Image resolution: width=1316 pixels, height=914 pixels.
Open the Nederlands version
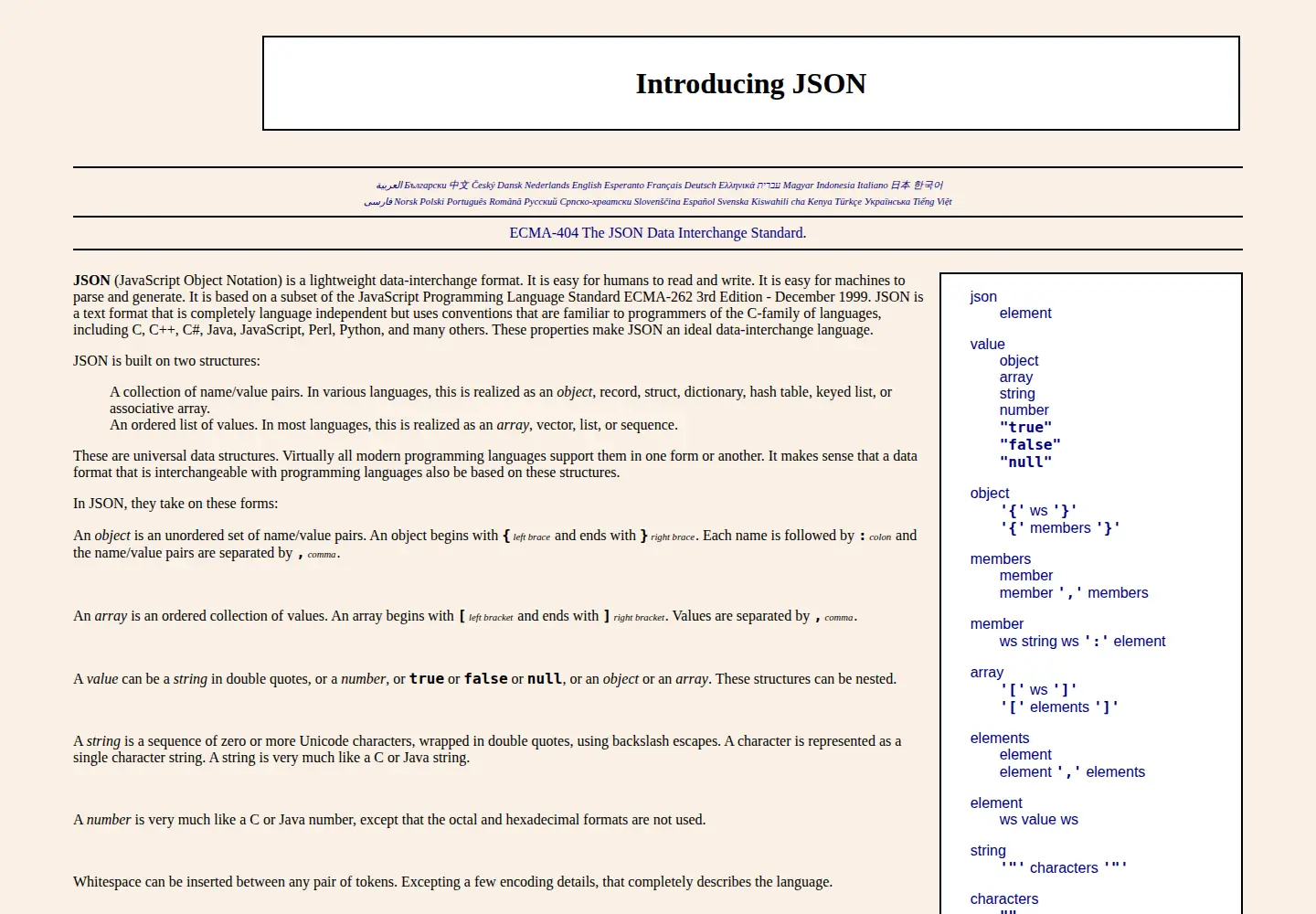click(547, 185)
